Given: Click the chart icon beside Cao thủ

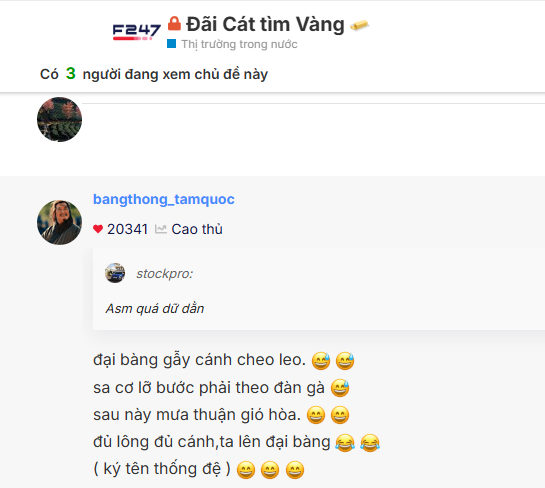Looking at the screenshot, I should tap(161, 229).
